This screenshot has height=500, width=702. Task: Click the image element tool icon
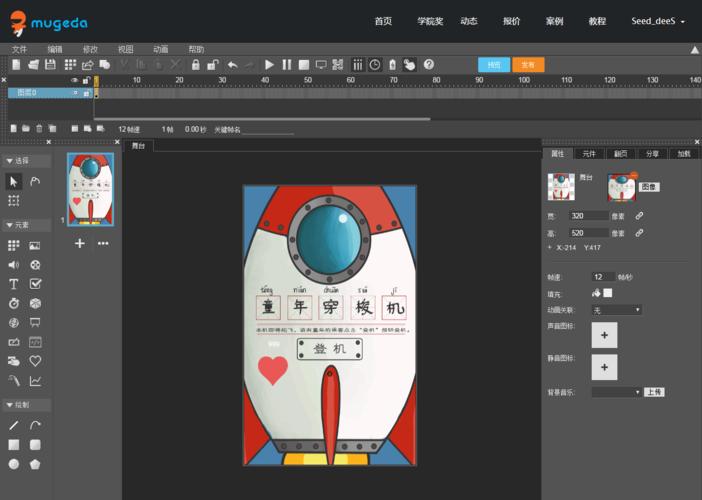pyautogui.click(x=35, y=245)
